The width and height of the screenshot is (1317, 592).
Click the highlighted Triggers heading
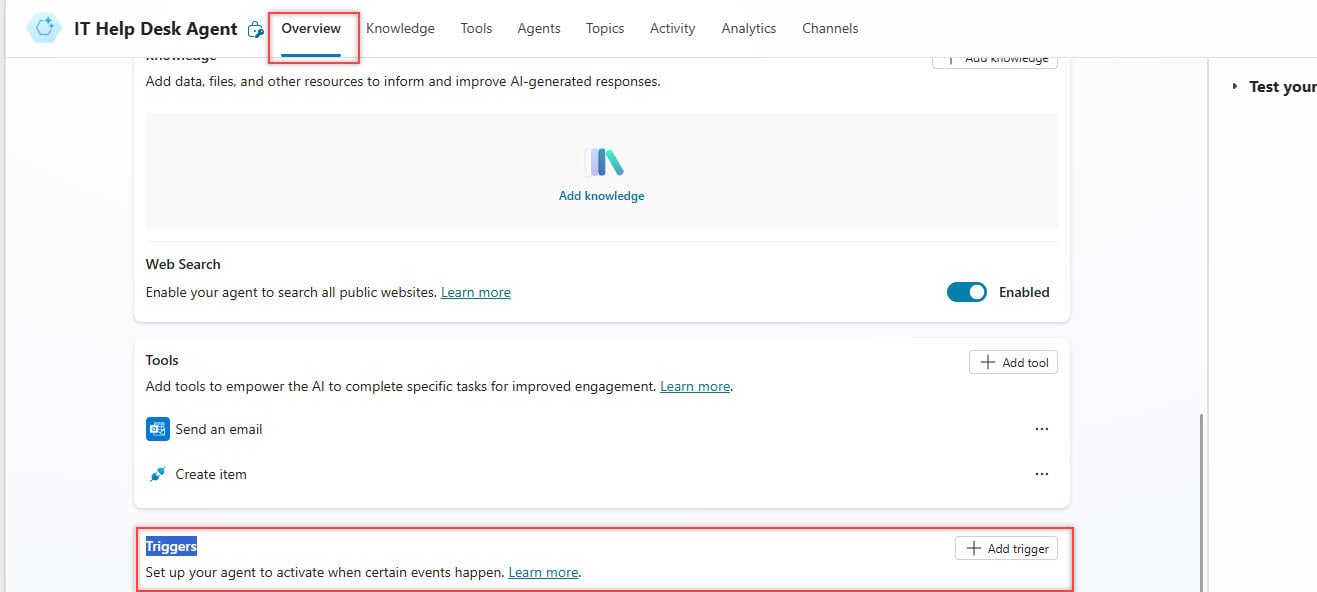click(171, 546)
